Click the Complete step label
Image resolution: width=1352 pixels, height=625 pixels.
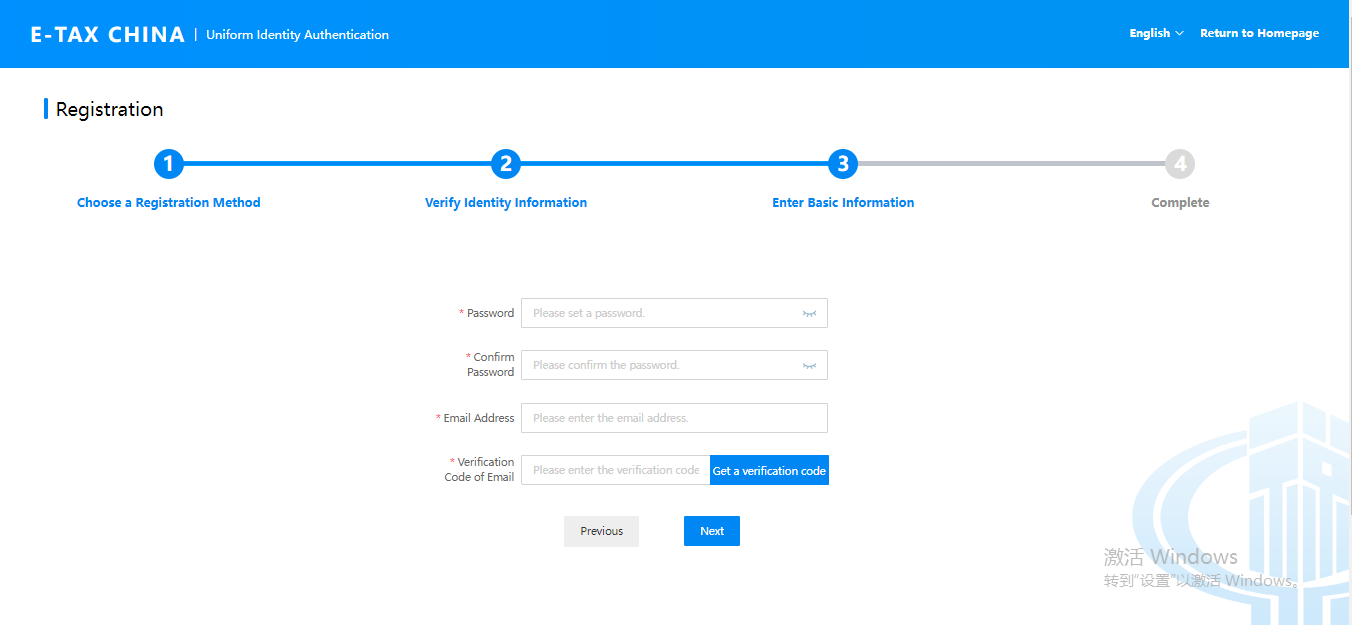click(1180, 203)
